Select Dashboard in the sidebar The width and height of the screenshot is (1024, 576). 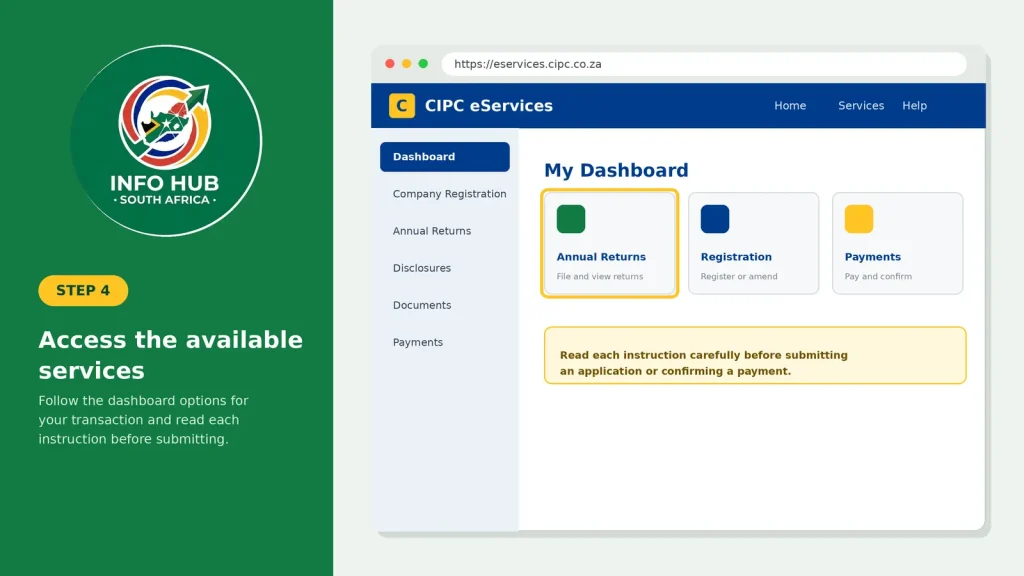[x=445, y=157]
